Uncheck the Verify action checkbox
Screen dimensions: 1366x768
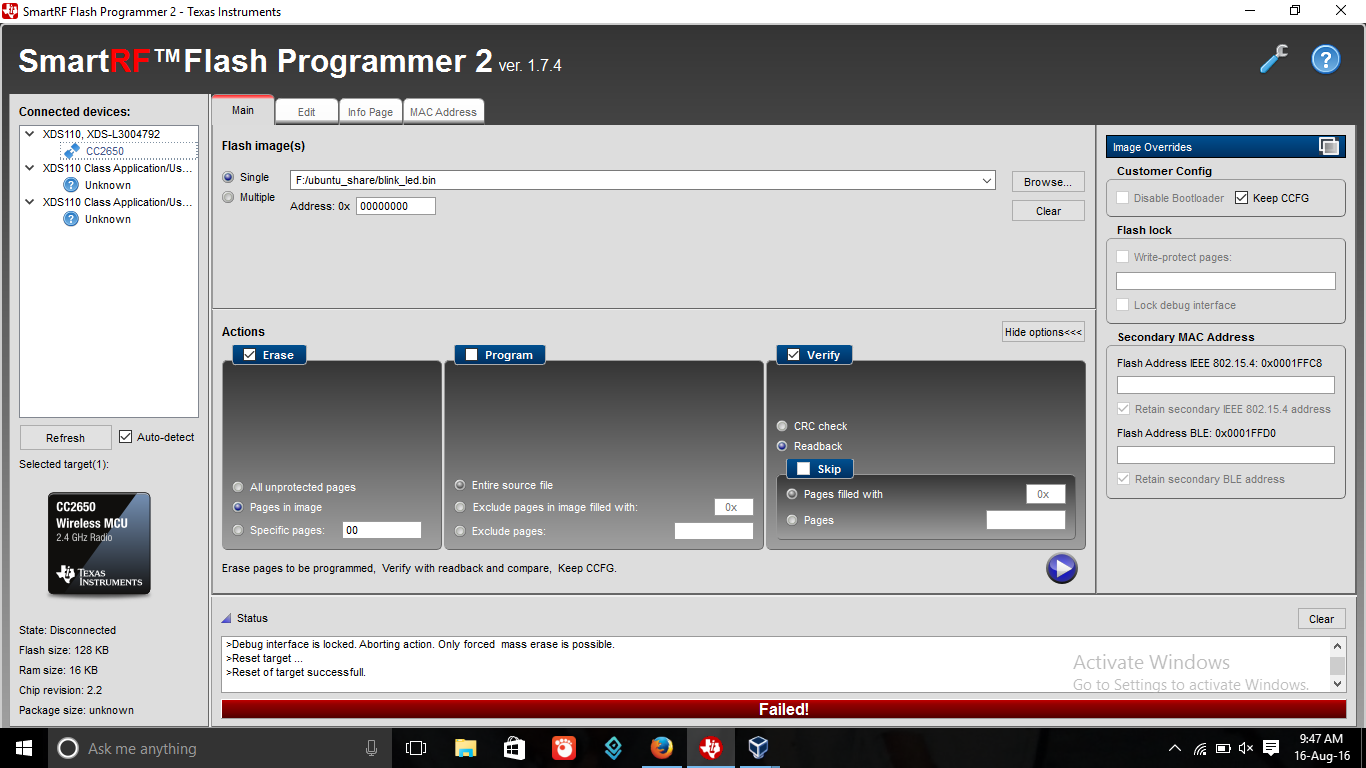click(x=794, y=354)
